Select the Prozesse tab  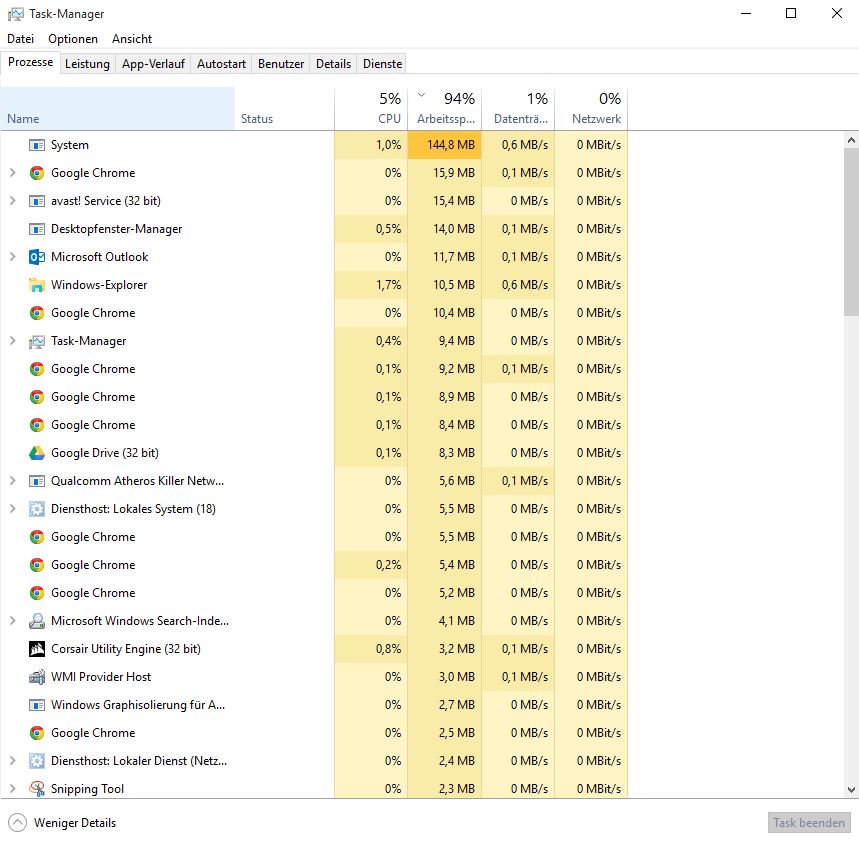pos(30,62)
